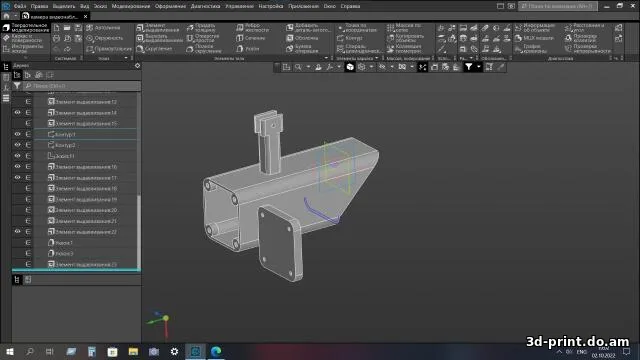This screenshot has height=360, width=640.
Task: Click the tree filter funnel icon
Action: 17,86
